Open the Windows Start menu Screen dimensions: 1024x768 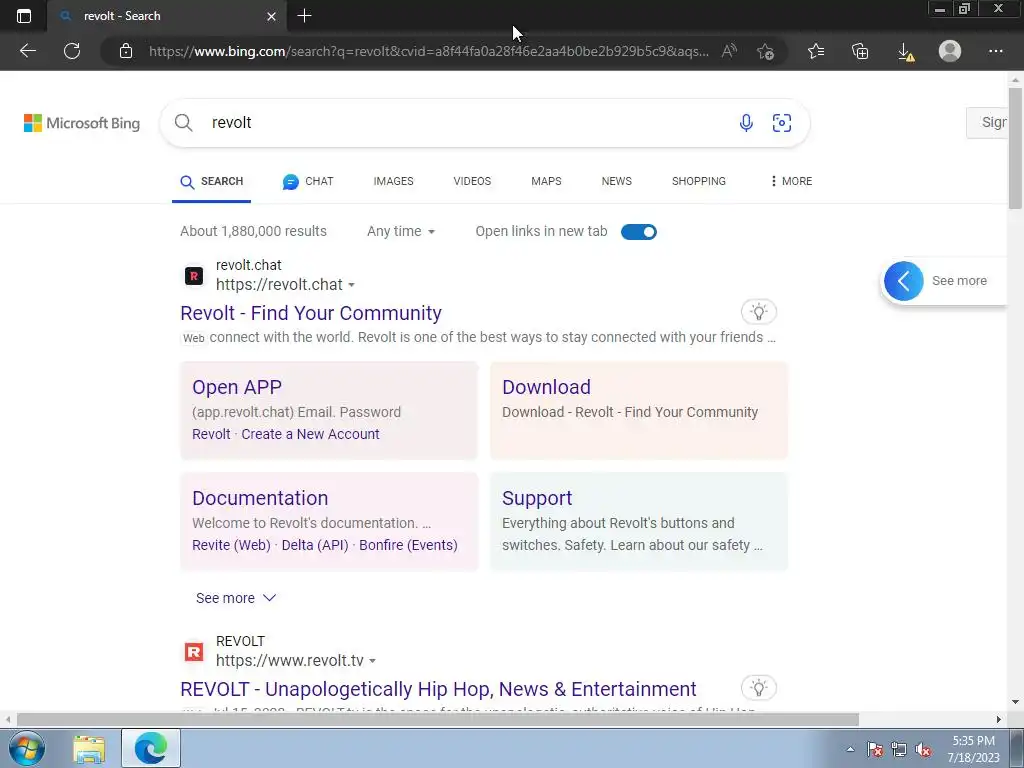26,748
